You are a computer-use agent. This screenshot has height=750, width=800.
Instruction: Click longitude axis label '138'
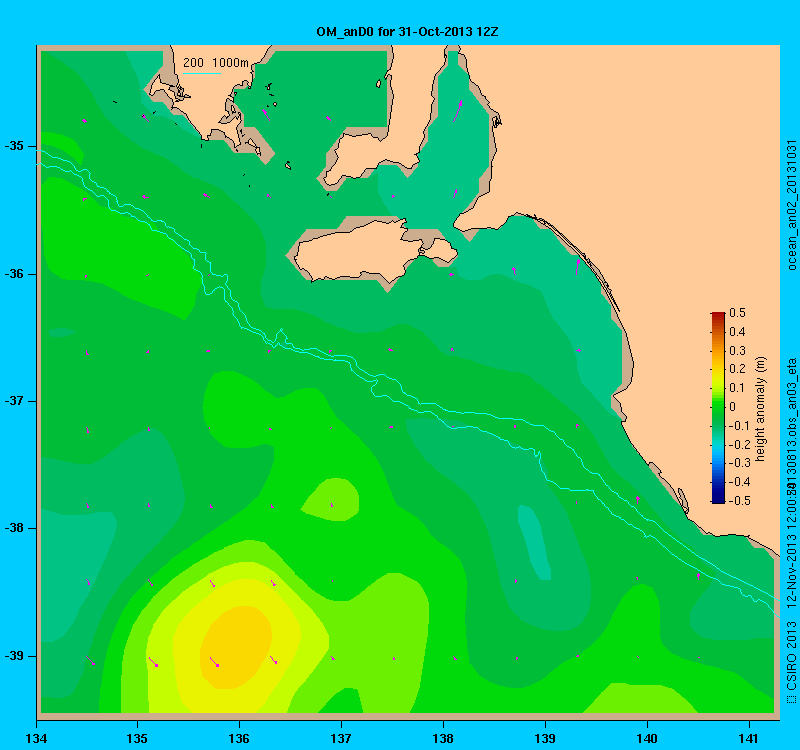[x=443, y=738]
